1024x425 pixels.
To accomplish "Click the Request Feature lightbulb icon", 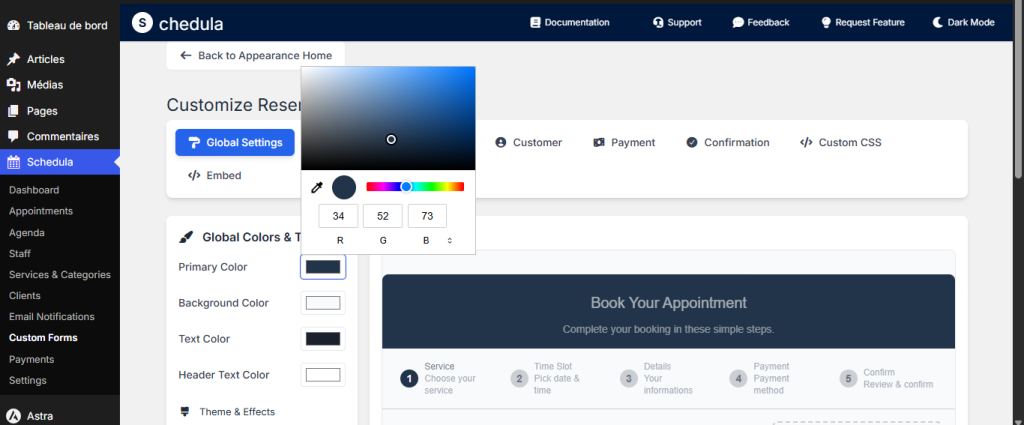I will (x=826, y=22).
